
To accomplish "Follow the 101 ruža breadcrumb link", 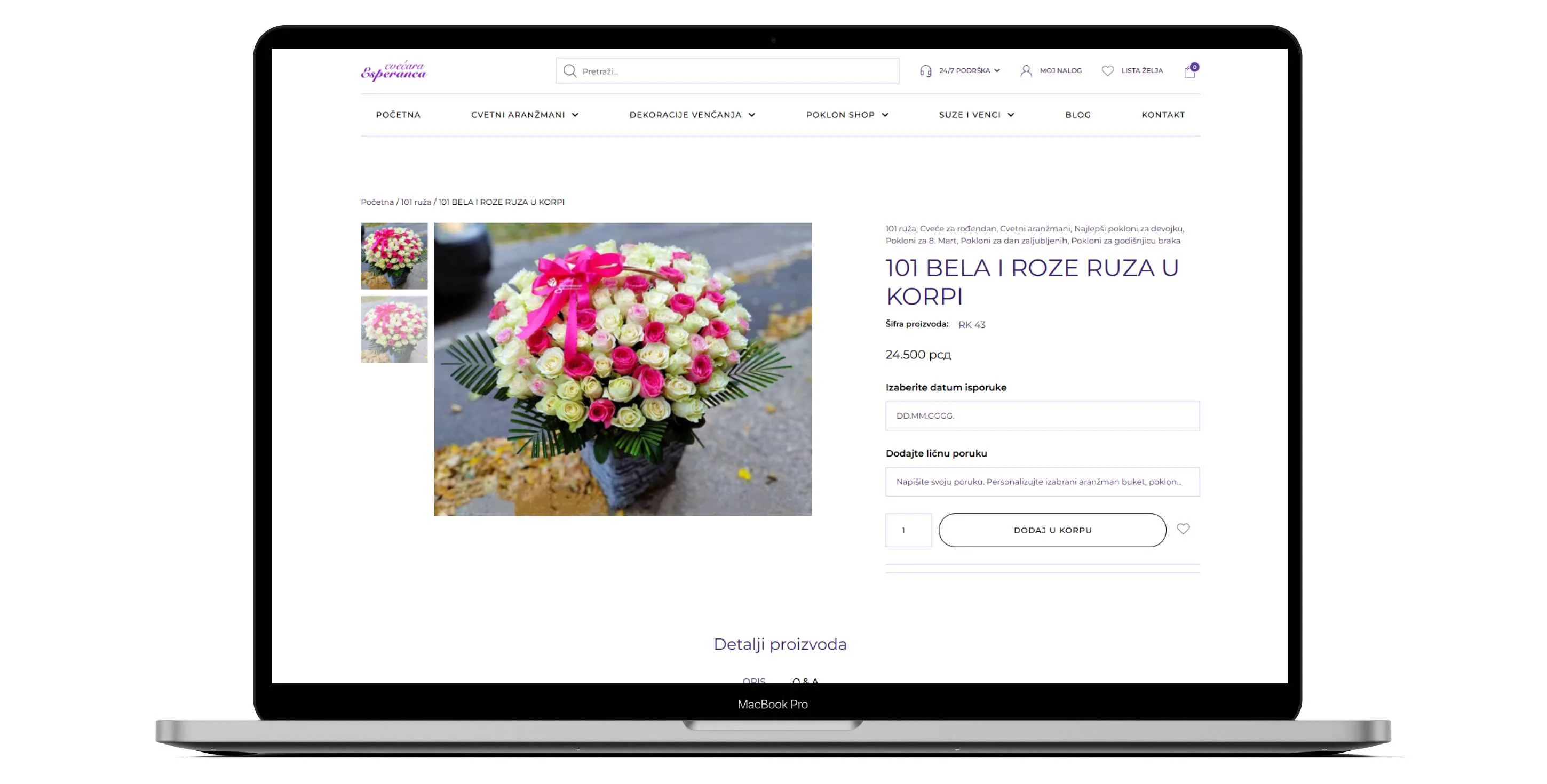I will click(x=416, y=202).
